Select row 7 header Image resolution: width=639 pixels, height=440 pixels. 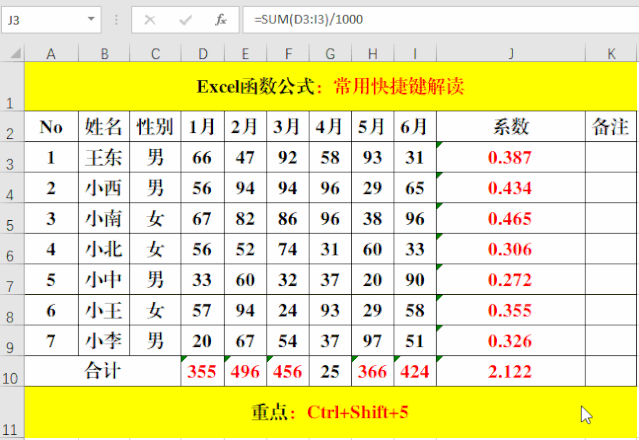(12, 279)
